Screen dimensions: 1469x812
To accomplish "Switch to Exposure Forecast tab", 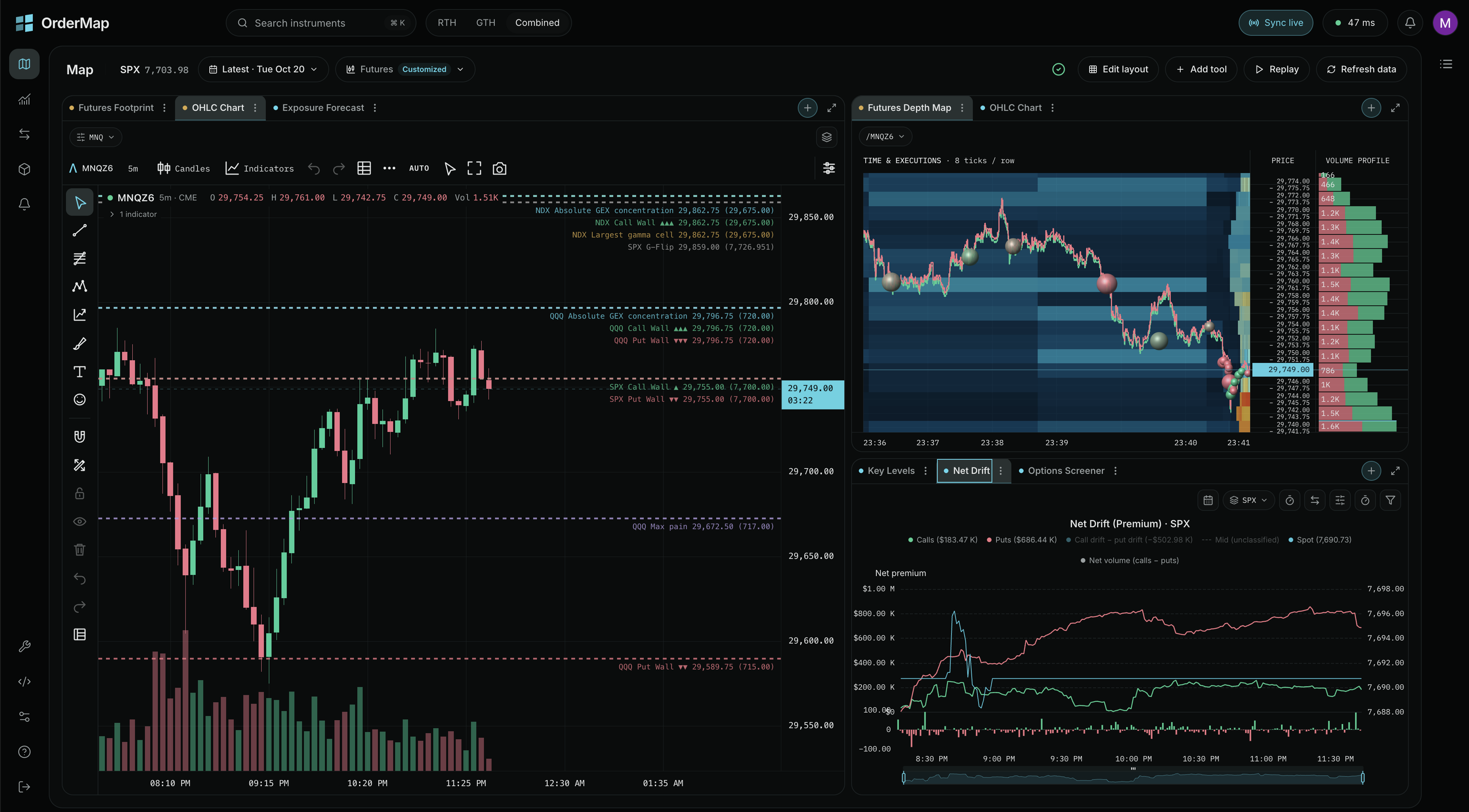I will [x=319, y=108].
